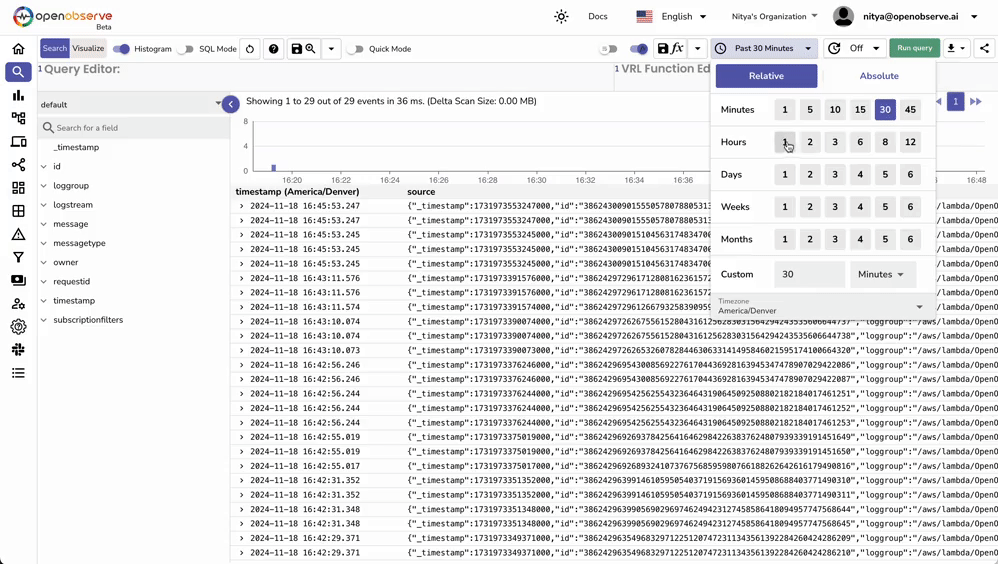998x564 pixels.
Task: Open the funnel filter sidebar icon
Action: (18, 257)
